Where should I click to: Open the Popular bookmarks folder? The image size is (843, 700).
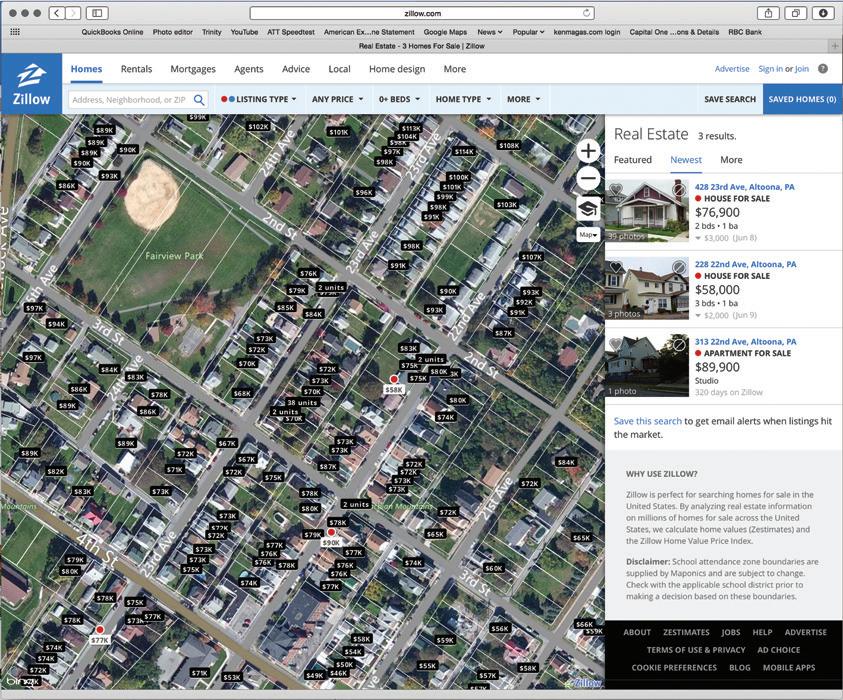528,32
